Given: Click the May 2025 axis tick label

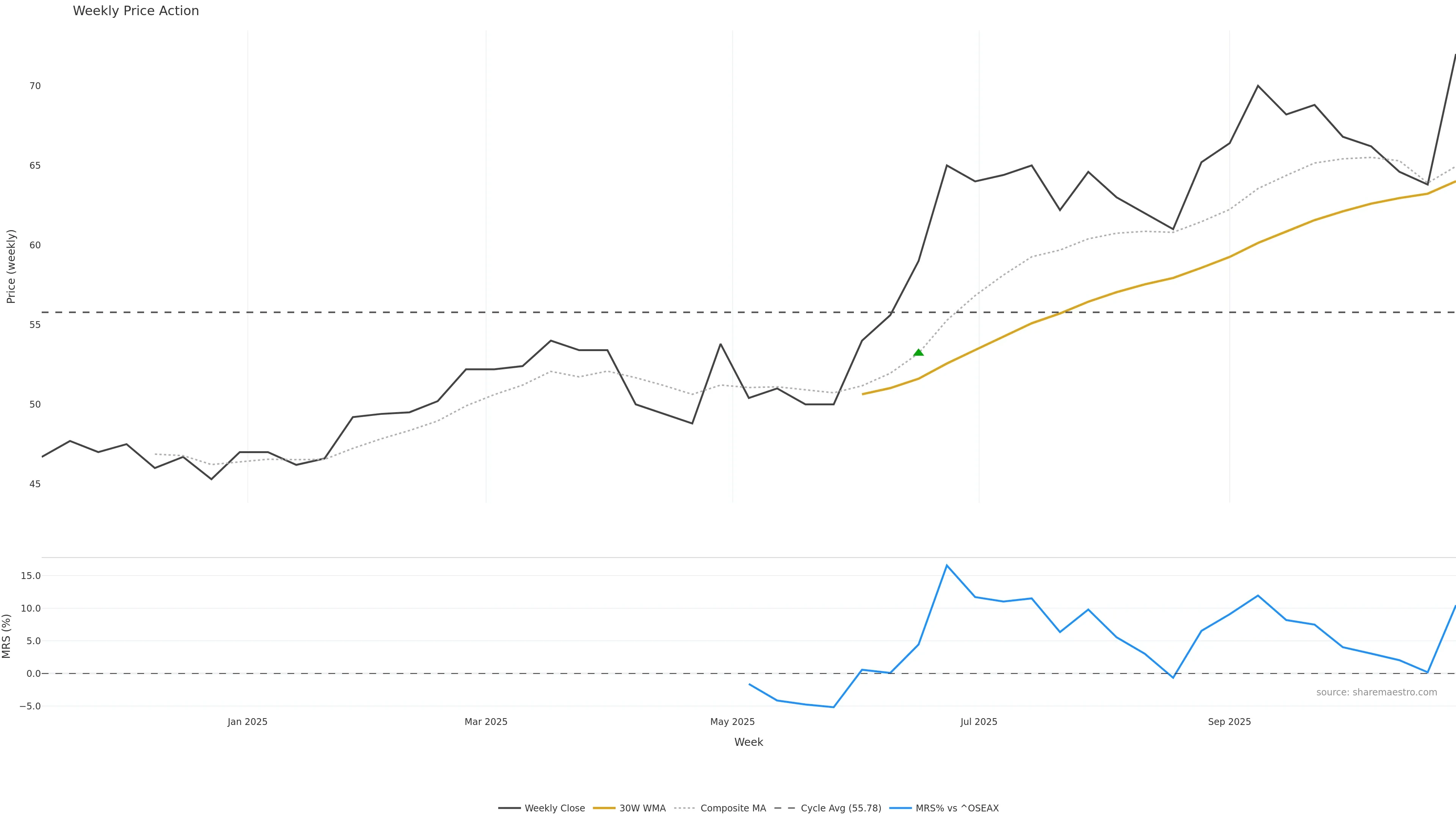Looking at the screenshot, I should pyautogui.click(x=733, y=722).
